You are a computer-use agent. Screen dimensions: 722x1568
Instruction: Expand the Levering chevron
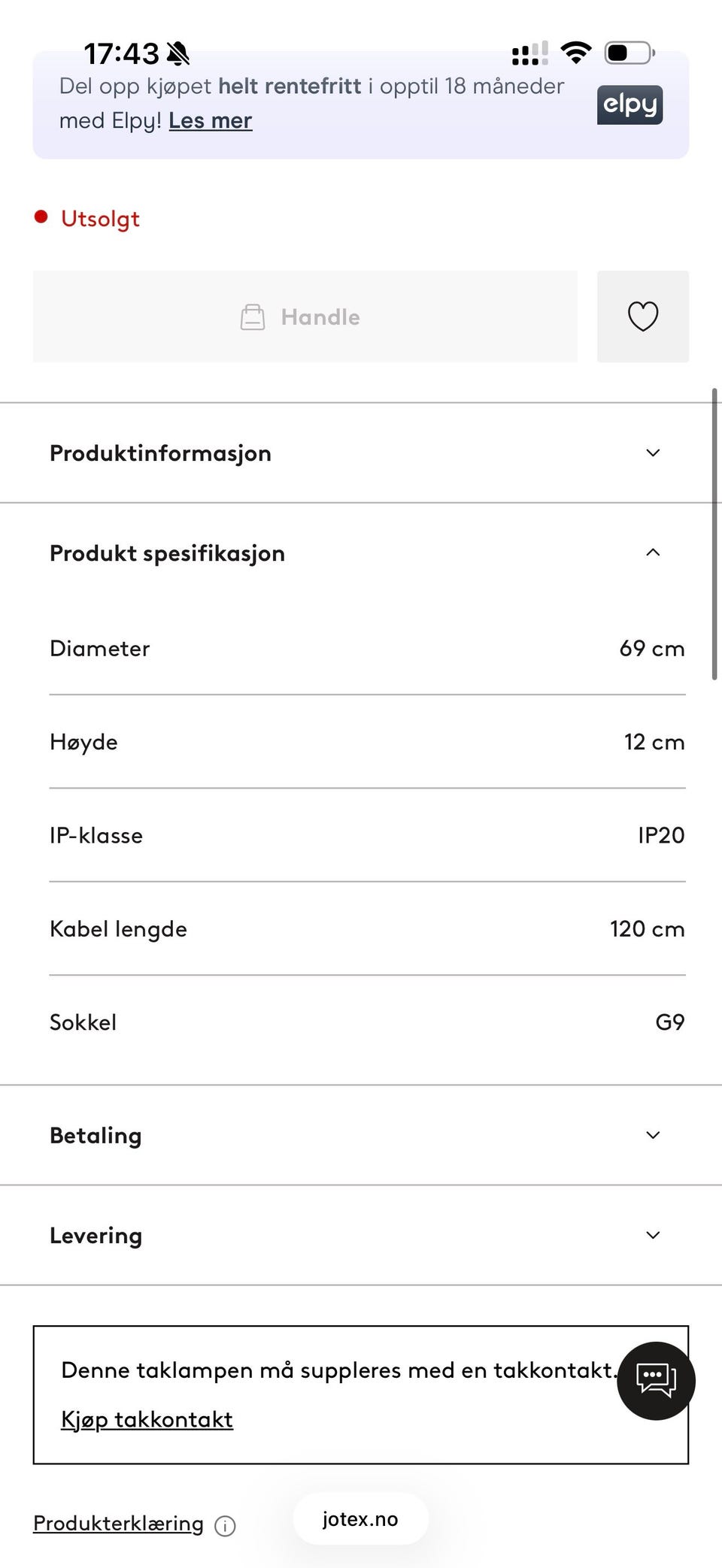pyautogui.click(x=653, y=1235)
